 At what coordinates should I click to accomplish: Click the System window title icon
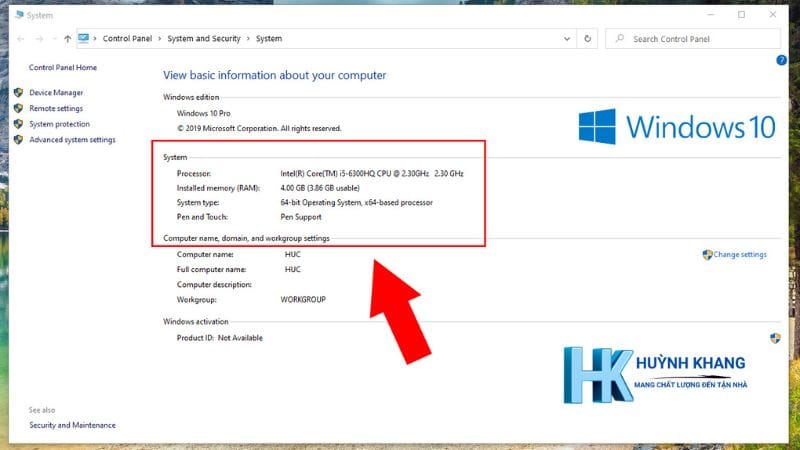[19, 15]
